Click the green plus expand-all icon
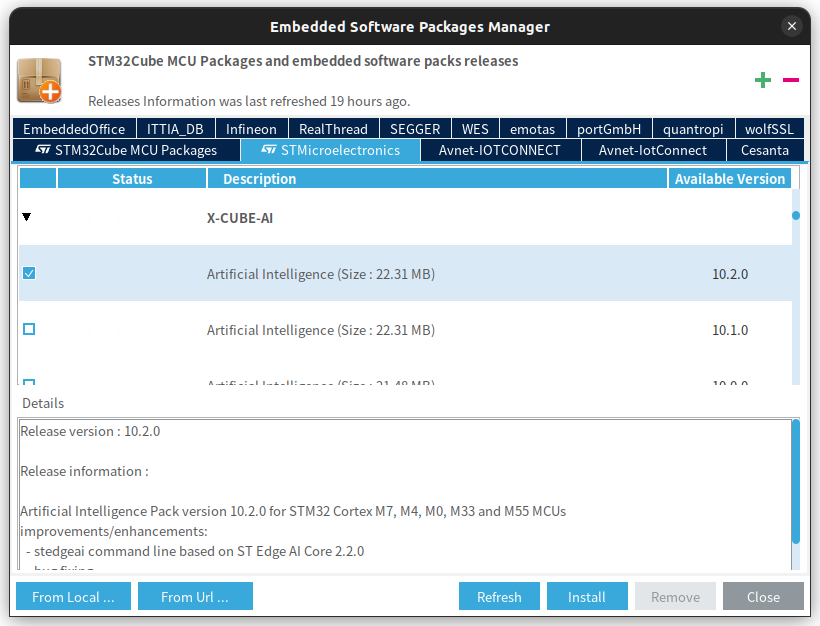Viewport: 820px width, 626px height. (762, 80)
